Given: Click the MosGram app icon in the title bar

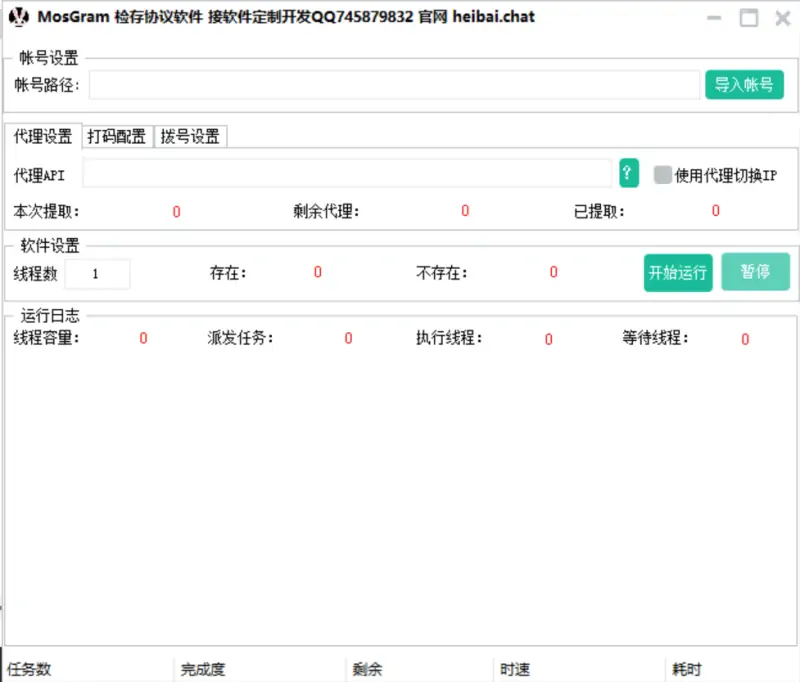Looking at the screenshot, I should [x=18, y=18].
